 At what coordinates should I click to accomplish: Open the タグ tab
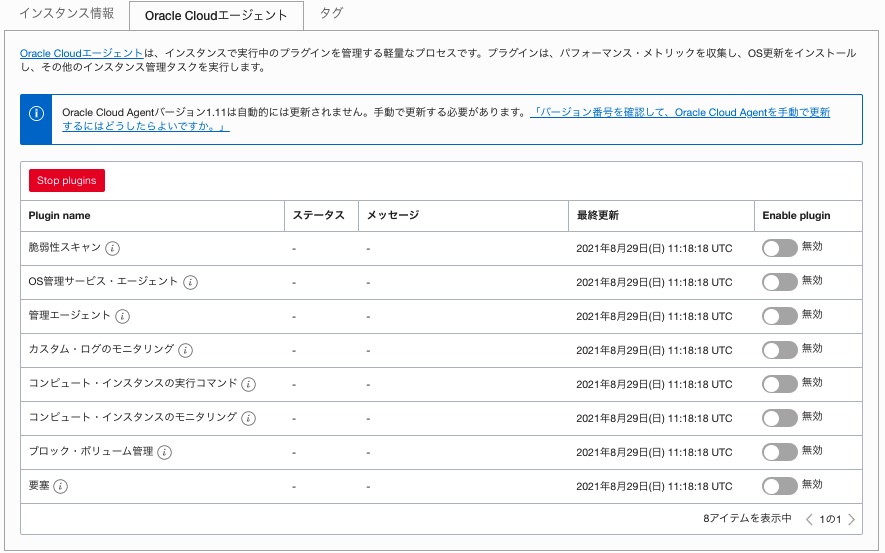click(x=331, y=15)
